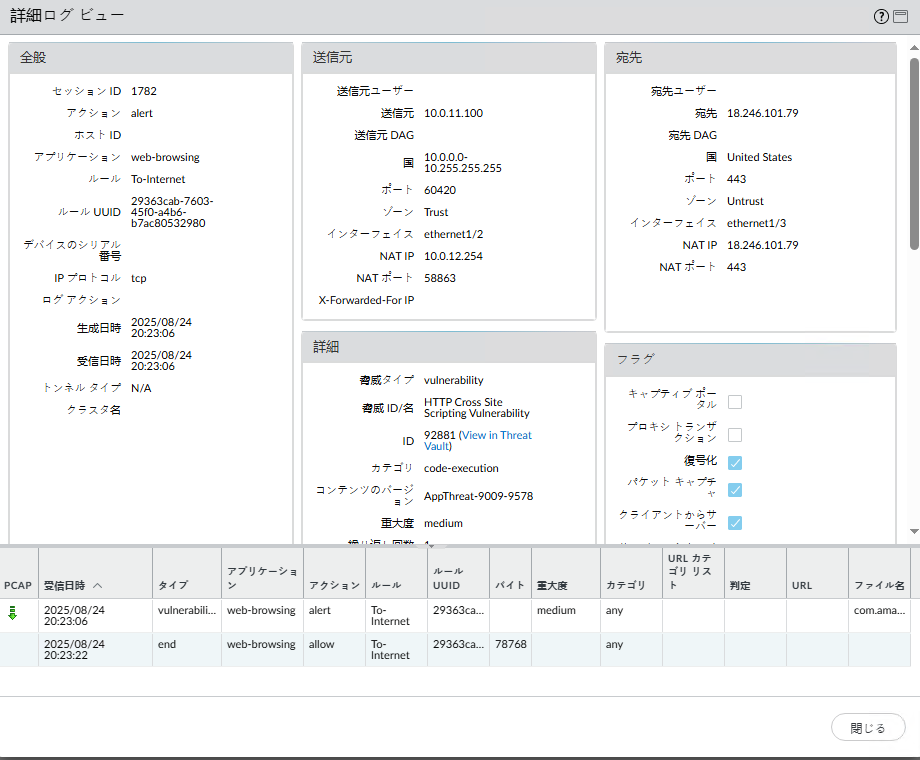The height and width of the screenshot is (760, 920).
Task: Click the 重大度 column header
Action: pyautogui.click(x=553, y=585)
